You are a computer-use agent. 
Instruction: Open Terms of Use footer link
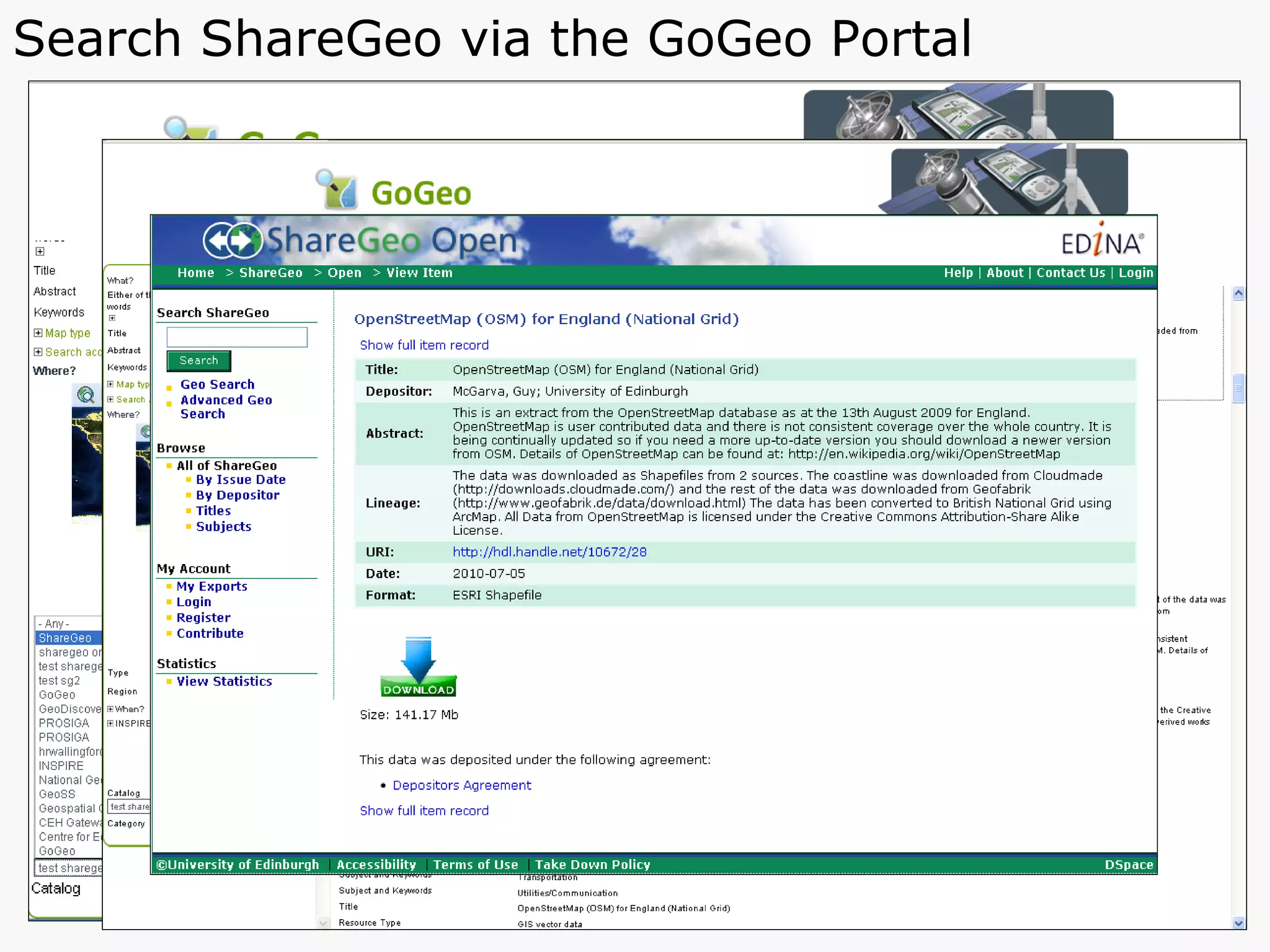[x=475, y=865]
